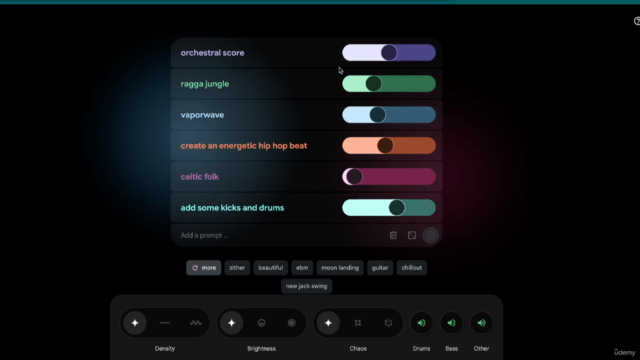Click the Brightness label
The height and width of the screenshot is (360, 640).
pos(262,349)
